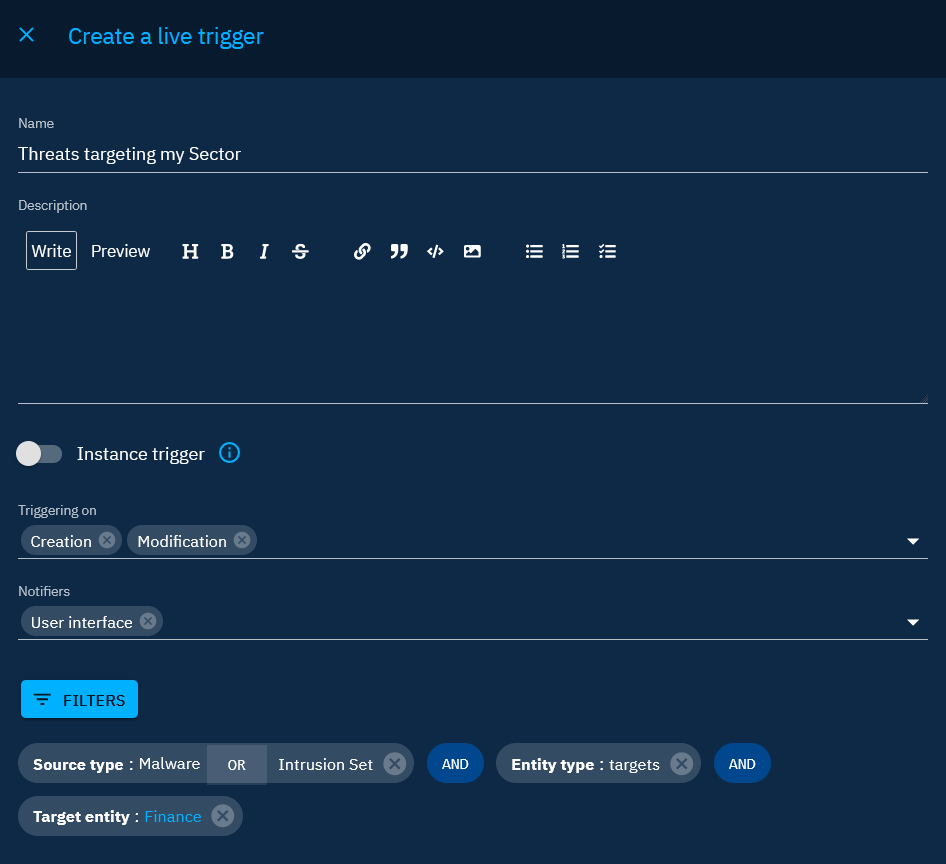Screen dimensions: 946x864
Task: Expand the Triggering on dropdown
Action: pos(912,541)
